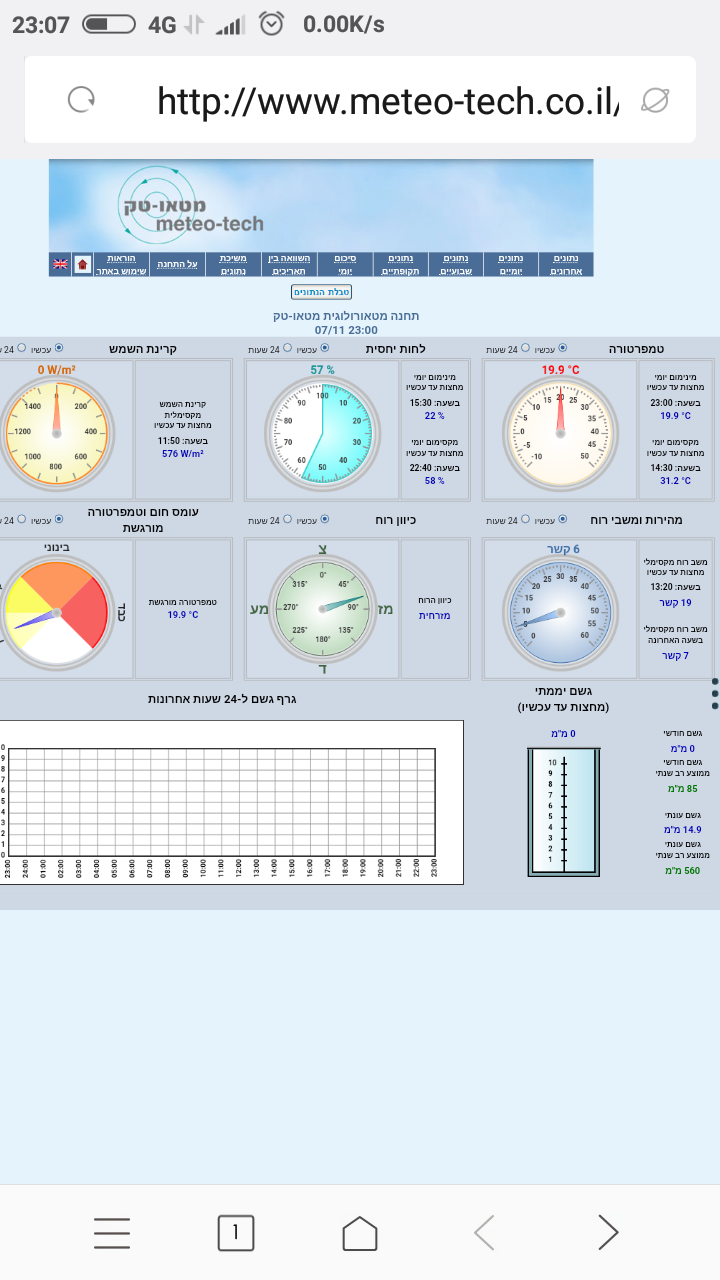Open the סיכום יומי menu item

[x=346, y=264]
